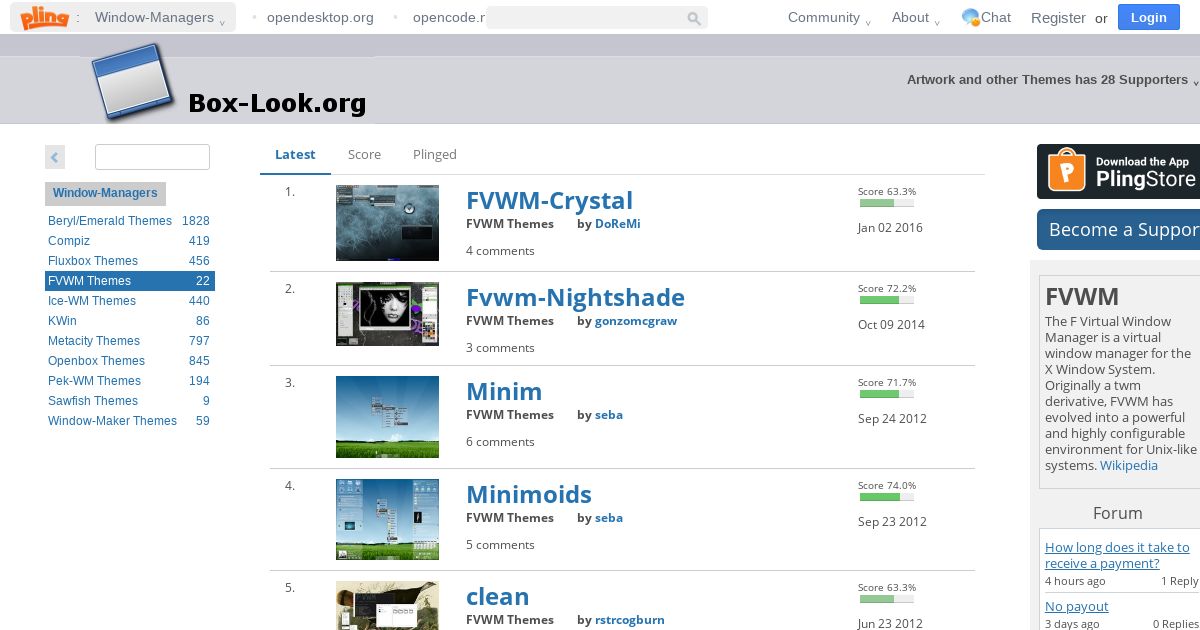
Task: Click the search magnifier icon
Action: point(694,18)
